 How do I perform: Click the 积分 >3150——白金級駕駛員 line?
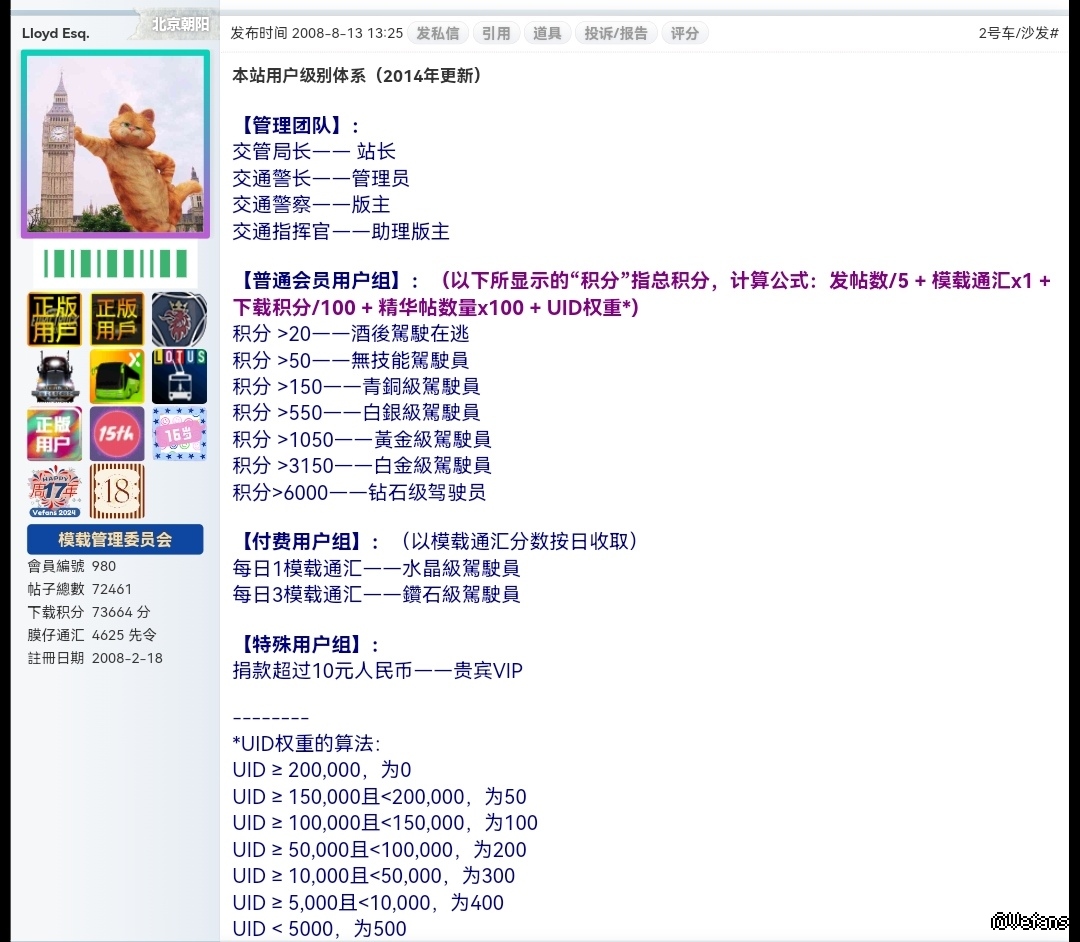362,465
